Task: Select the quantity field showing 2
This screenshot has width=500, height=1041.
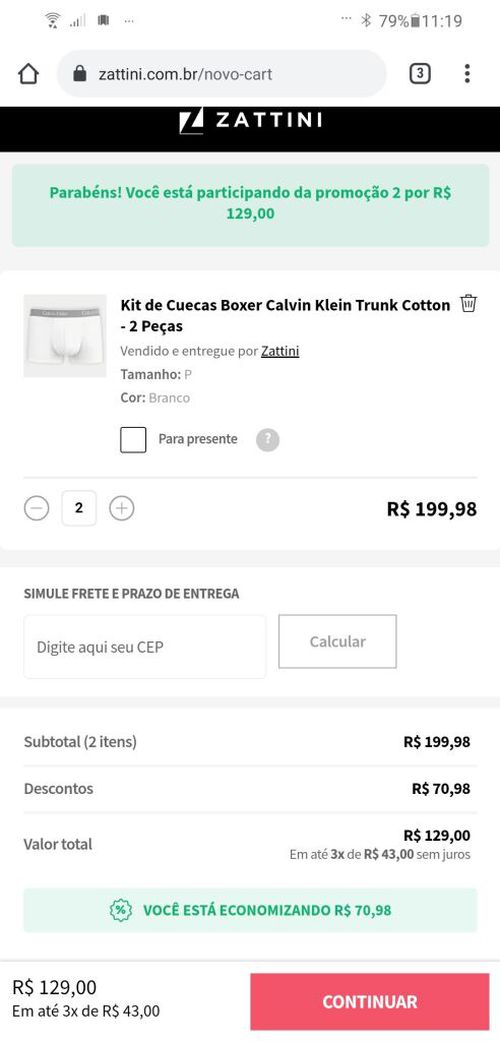Action: 79,509
